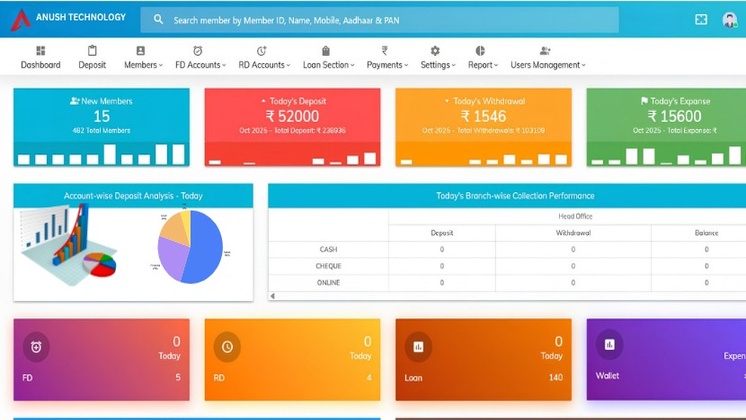
Task: Click the New Members card
Action: [101, 127]
